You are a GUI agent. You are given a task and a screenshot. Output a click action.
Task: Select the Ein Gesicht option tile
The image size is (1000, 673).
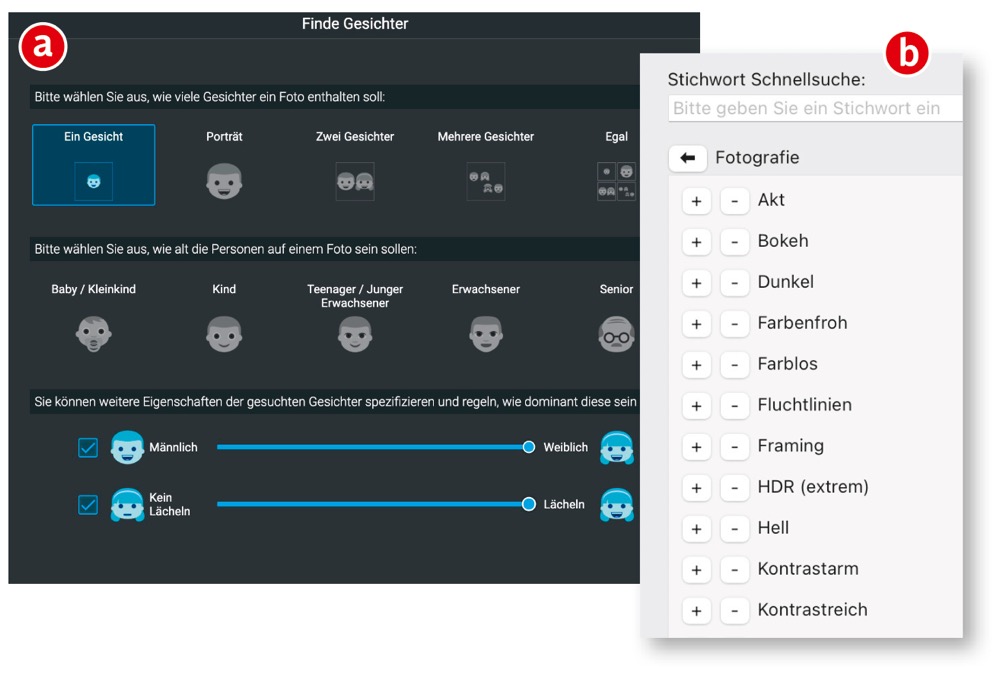pos(94,165)
